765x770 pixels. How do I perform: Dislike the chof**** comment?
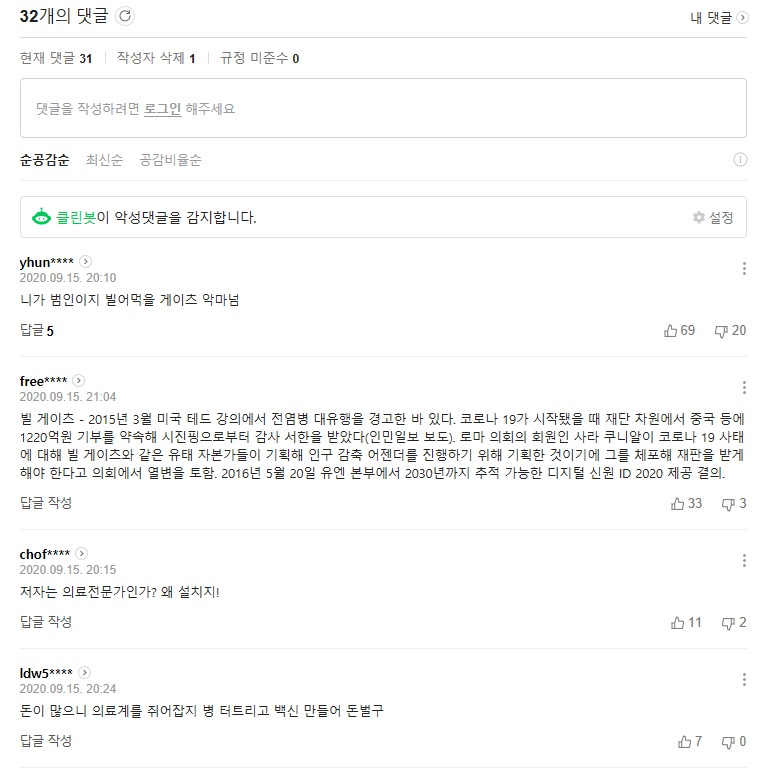click(734, 623)
